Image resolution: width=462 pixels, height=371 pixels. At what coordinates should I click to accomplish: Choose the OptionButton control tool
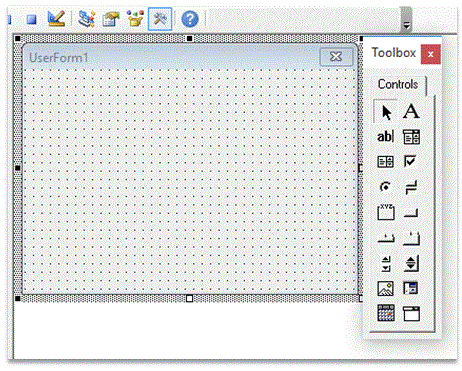tap(385, 187)
